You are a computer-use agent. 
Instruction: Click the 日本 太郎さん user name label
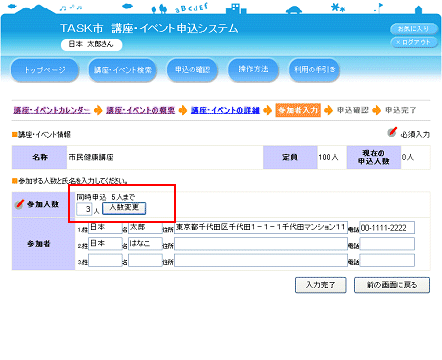click(91, 44)
